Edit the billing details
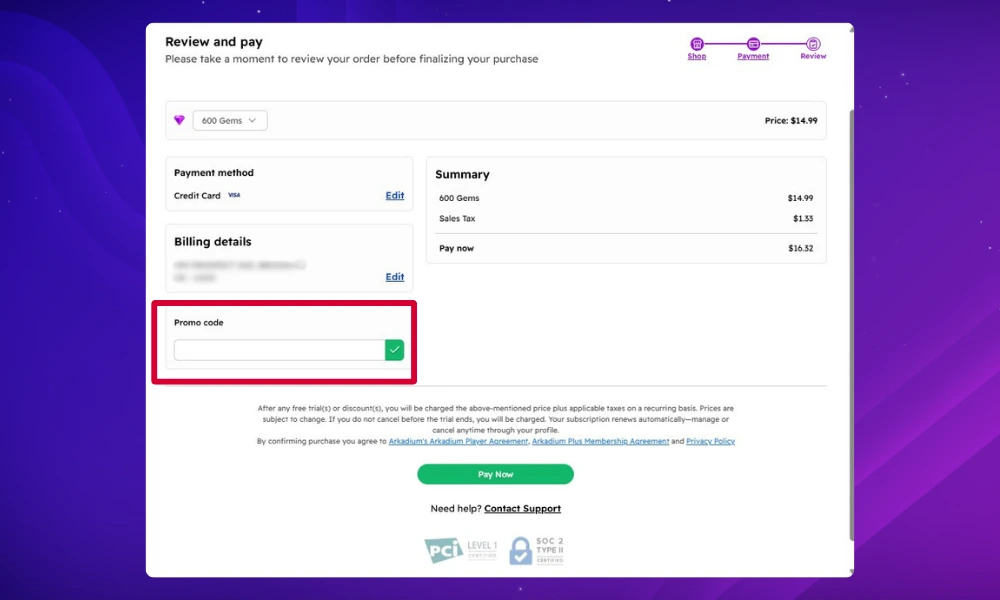Viewport: 1000px width, 600px height. (x=395, y=277)
